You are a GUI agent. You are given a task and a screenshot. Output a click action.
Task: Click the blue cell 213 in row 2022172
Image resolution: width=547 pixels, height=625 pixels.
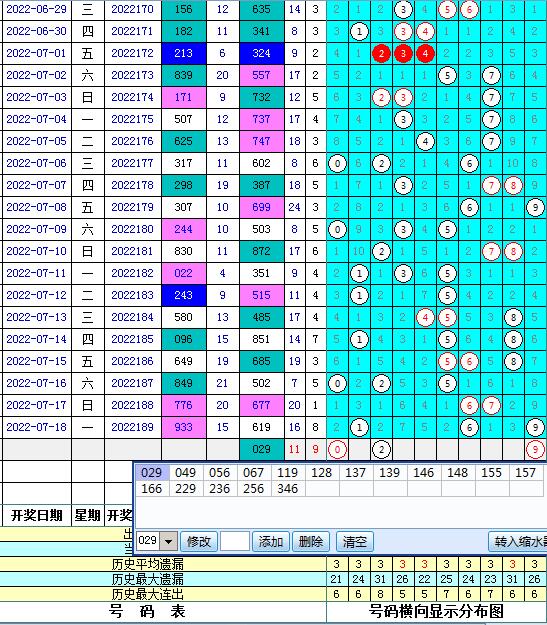(x=183, y=53)
